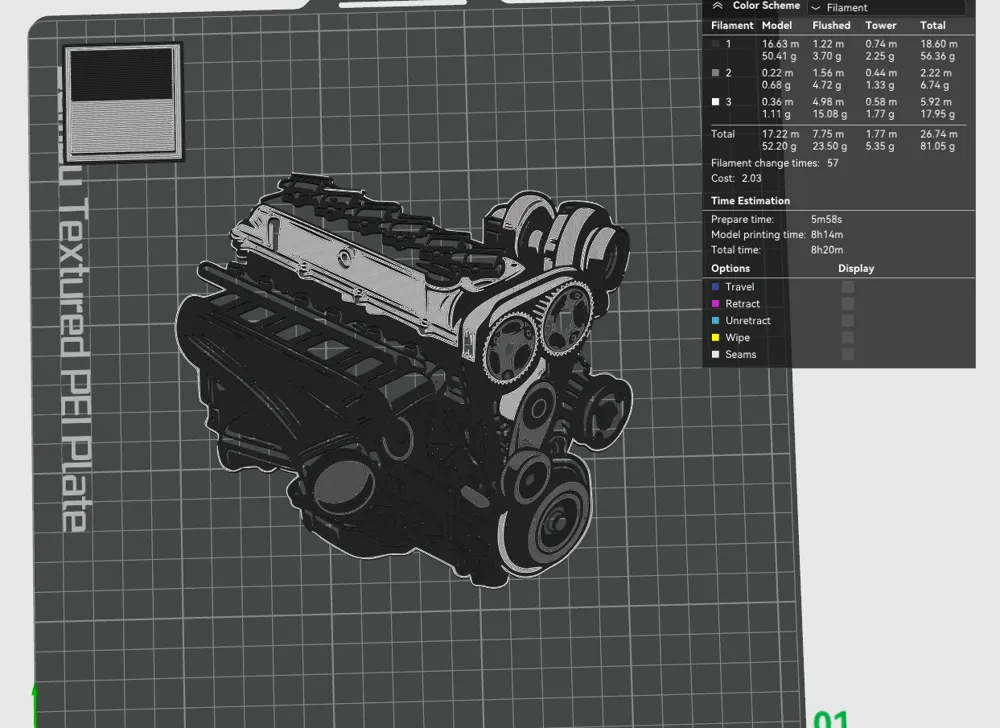This screenshot has height=728, width=1000.
Task: Click filament 2 total '2.22 m'
Action: pyautogui.click(x=936, y=73)
